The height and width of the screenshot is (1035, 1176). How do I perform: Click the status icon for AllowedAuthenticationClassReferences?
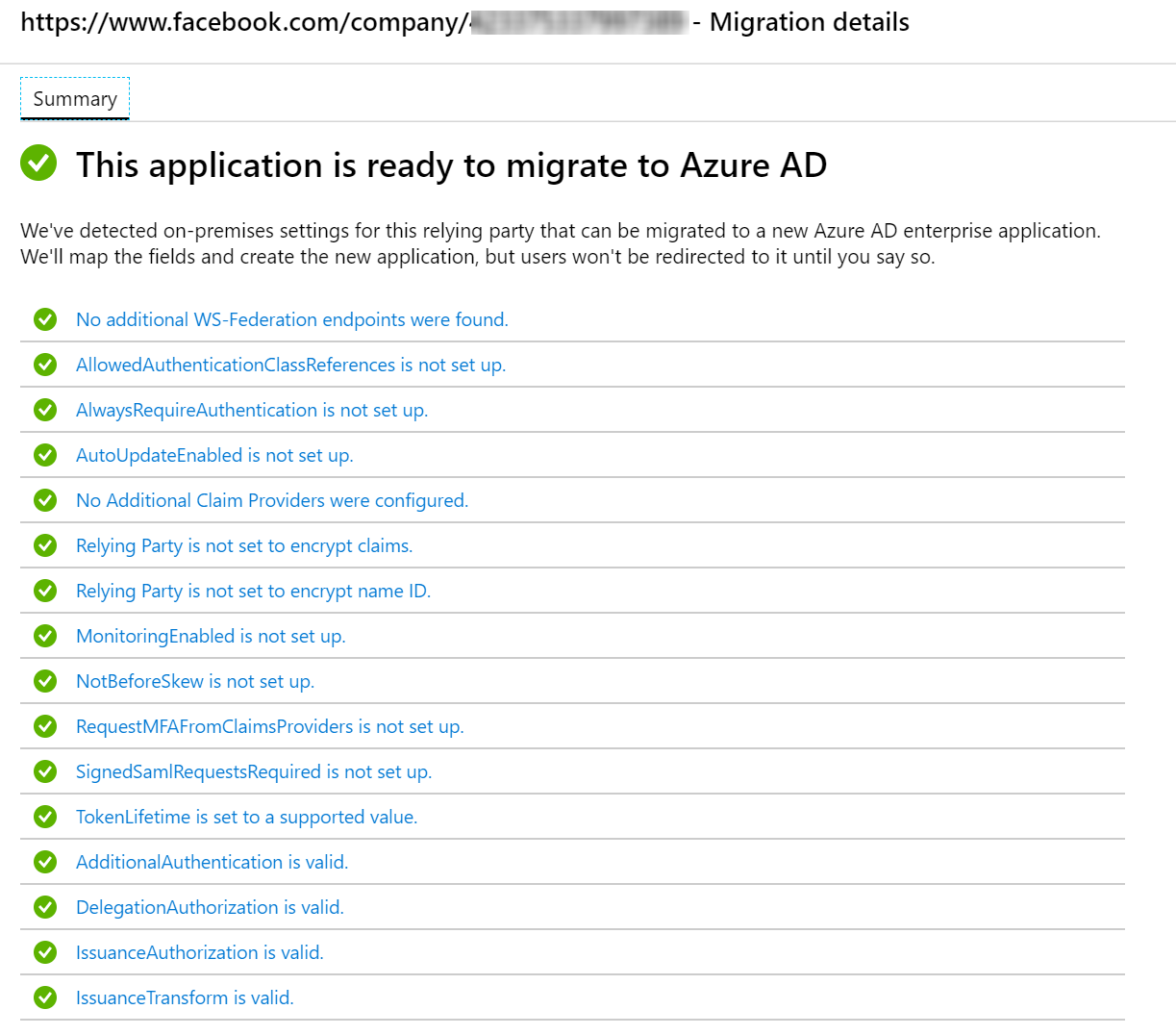click(45, 365)
